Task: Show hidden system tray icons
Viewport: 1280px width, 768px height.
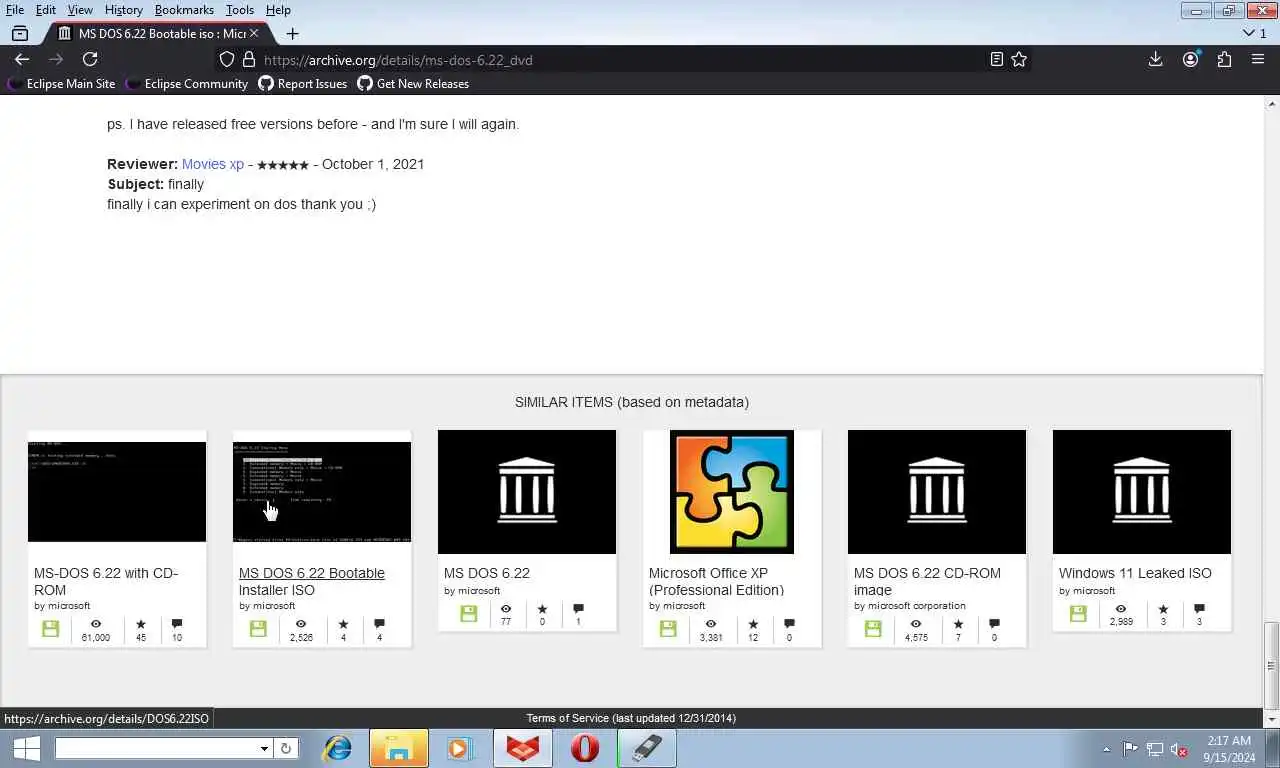Action: click(1106, 749)
